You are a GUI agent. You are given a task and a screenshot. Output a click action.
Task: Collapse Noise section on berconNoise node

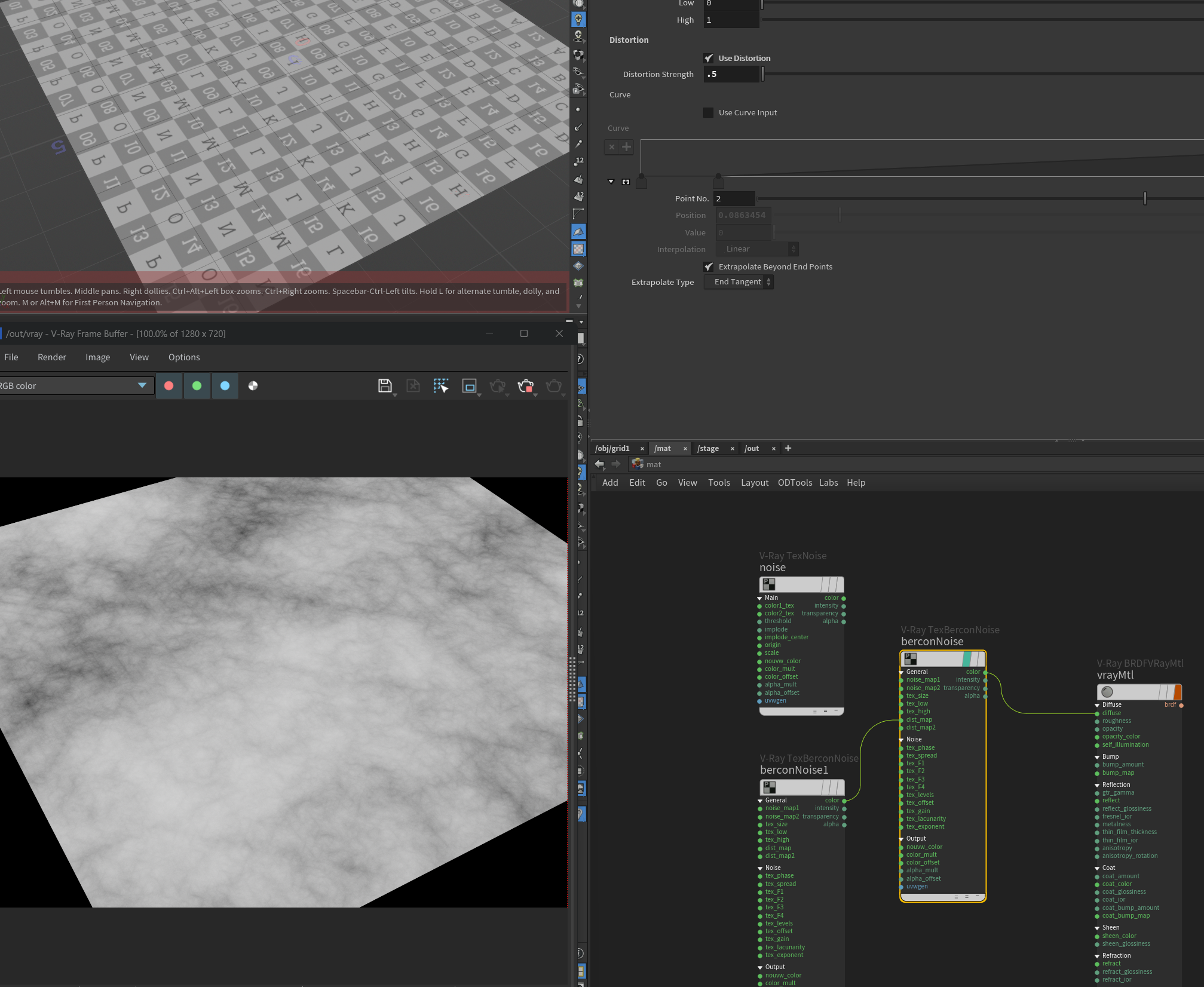pos(902,740)
